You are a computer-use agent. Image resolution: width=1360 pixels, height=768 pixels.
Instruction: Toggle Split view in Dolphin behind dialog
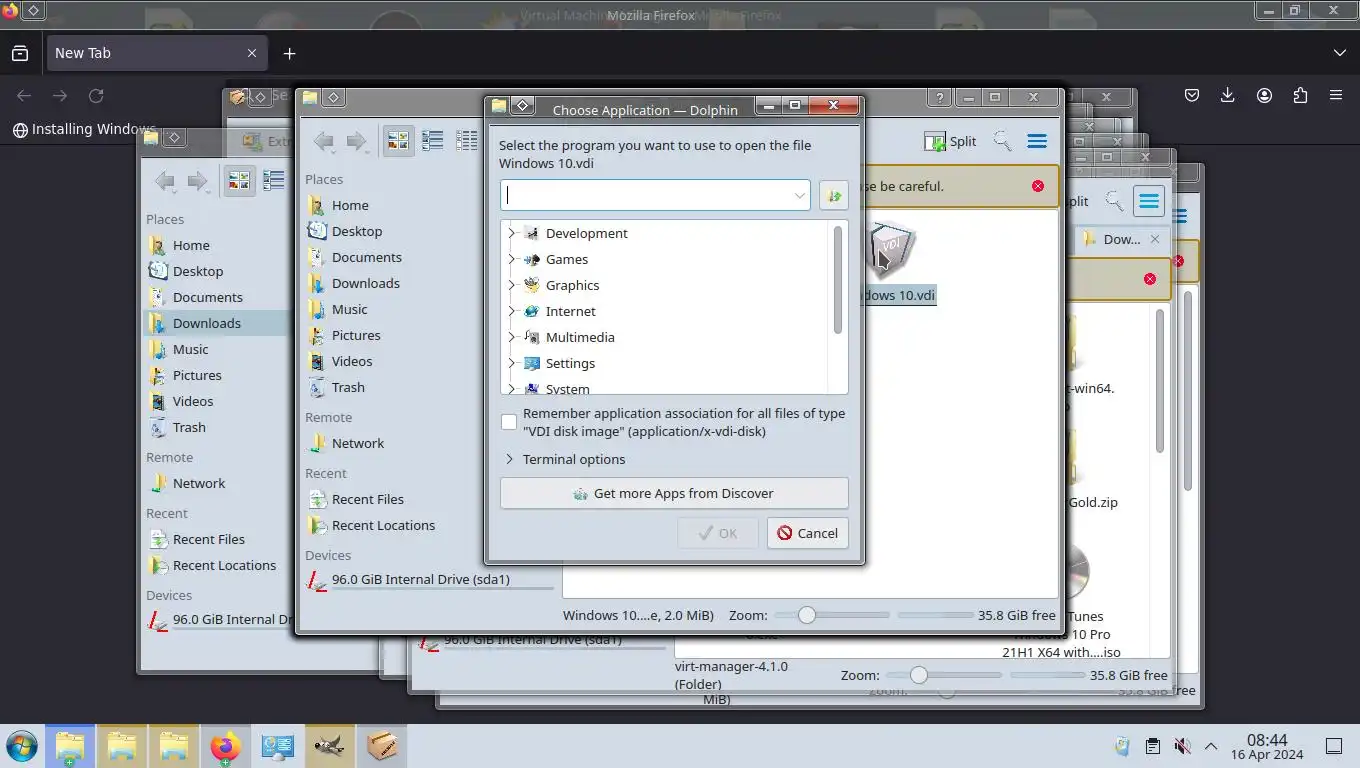click(950, 141)
